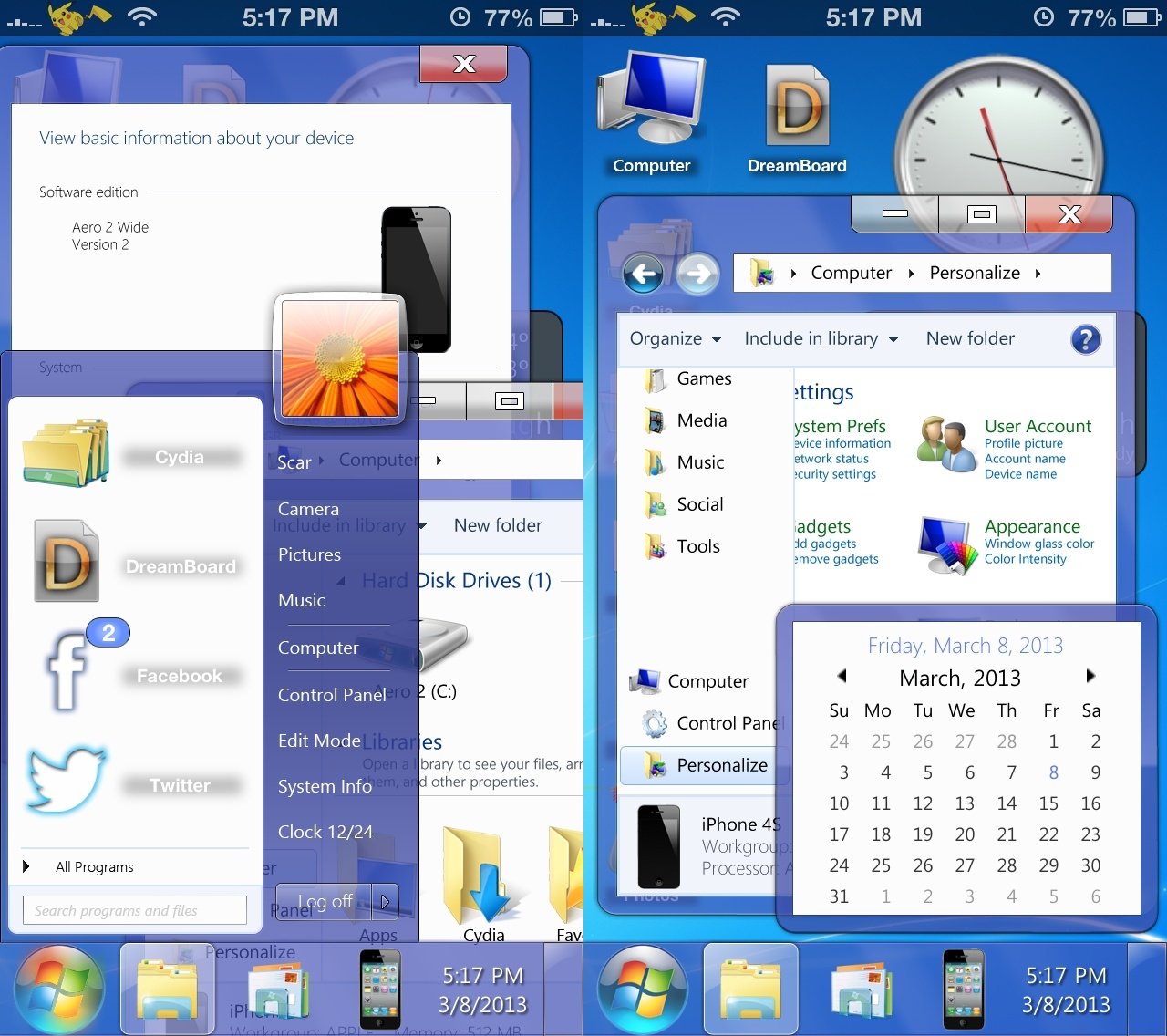Viewport: 1167px width, 1036px height.
Task: Choose System Info from Start menu
Action: coord(325,786)
